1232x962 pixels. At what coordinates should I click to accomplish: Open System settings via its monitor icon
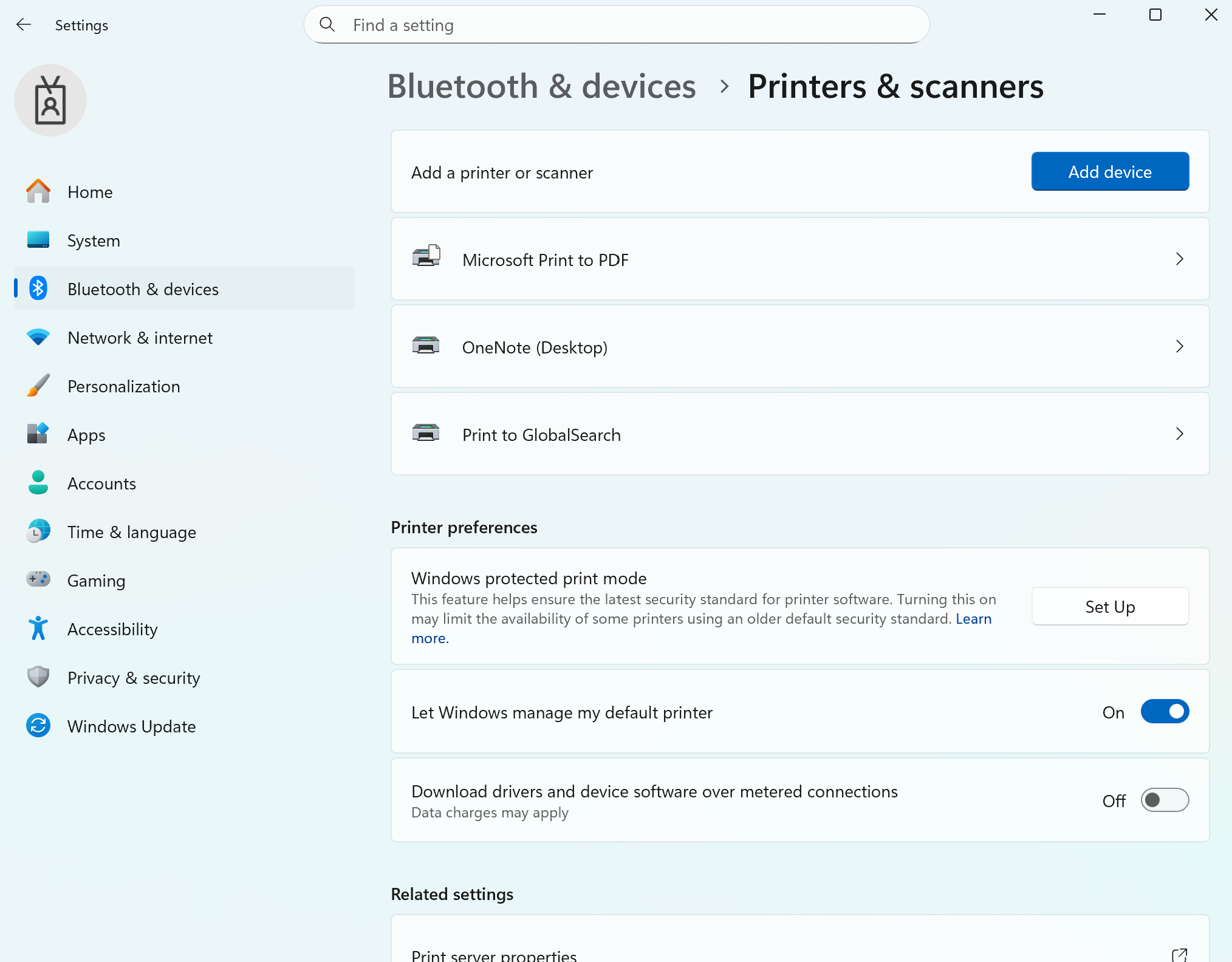[38, 240]
